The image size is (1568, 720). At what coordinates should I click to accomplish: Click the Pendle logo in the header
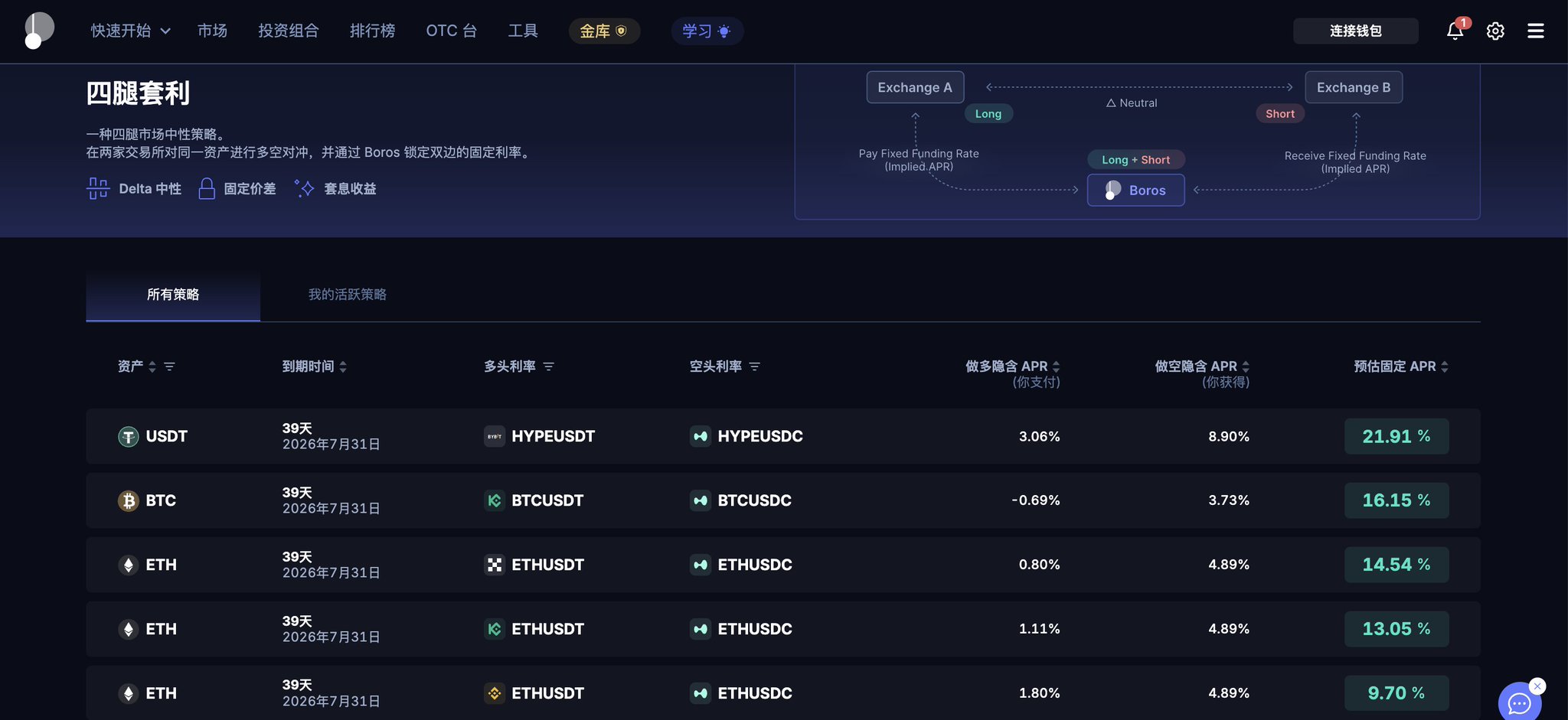39,31
